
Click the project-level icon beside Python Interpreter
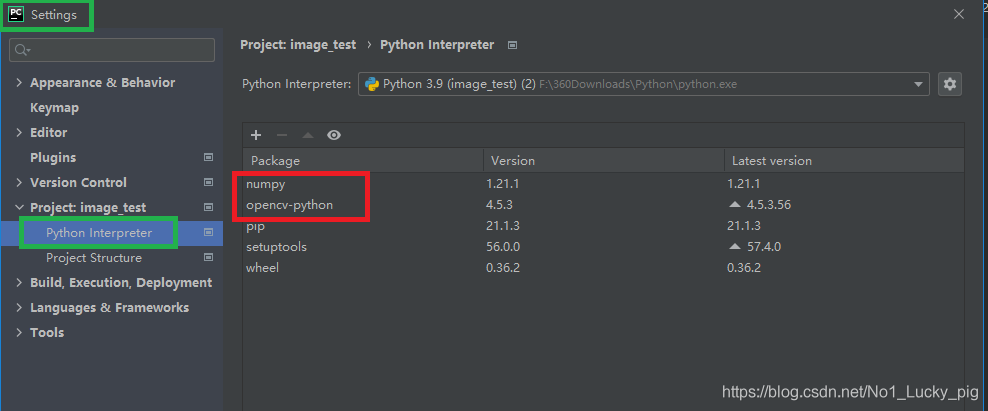(x=209, y=233)
